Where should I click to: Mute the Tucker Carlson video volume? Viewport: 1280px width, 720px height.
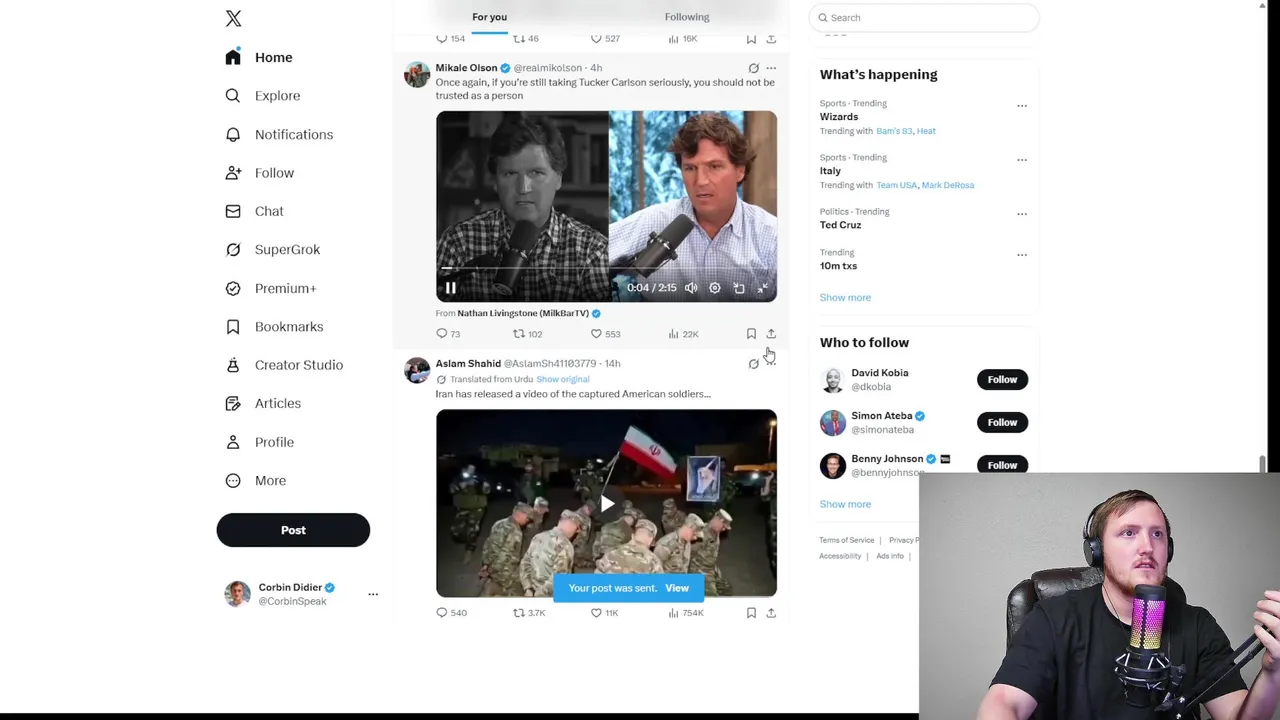[x=691, y=288]
